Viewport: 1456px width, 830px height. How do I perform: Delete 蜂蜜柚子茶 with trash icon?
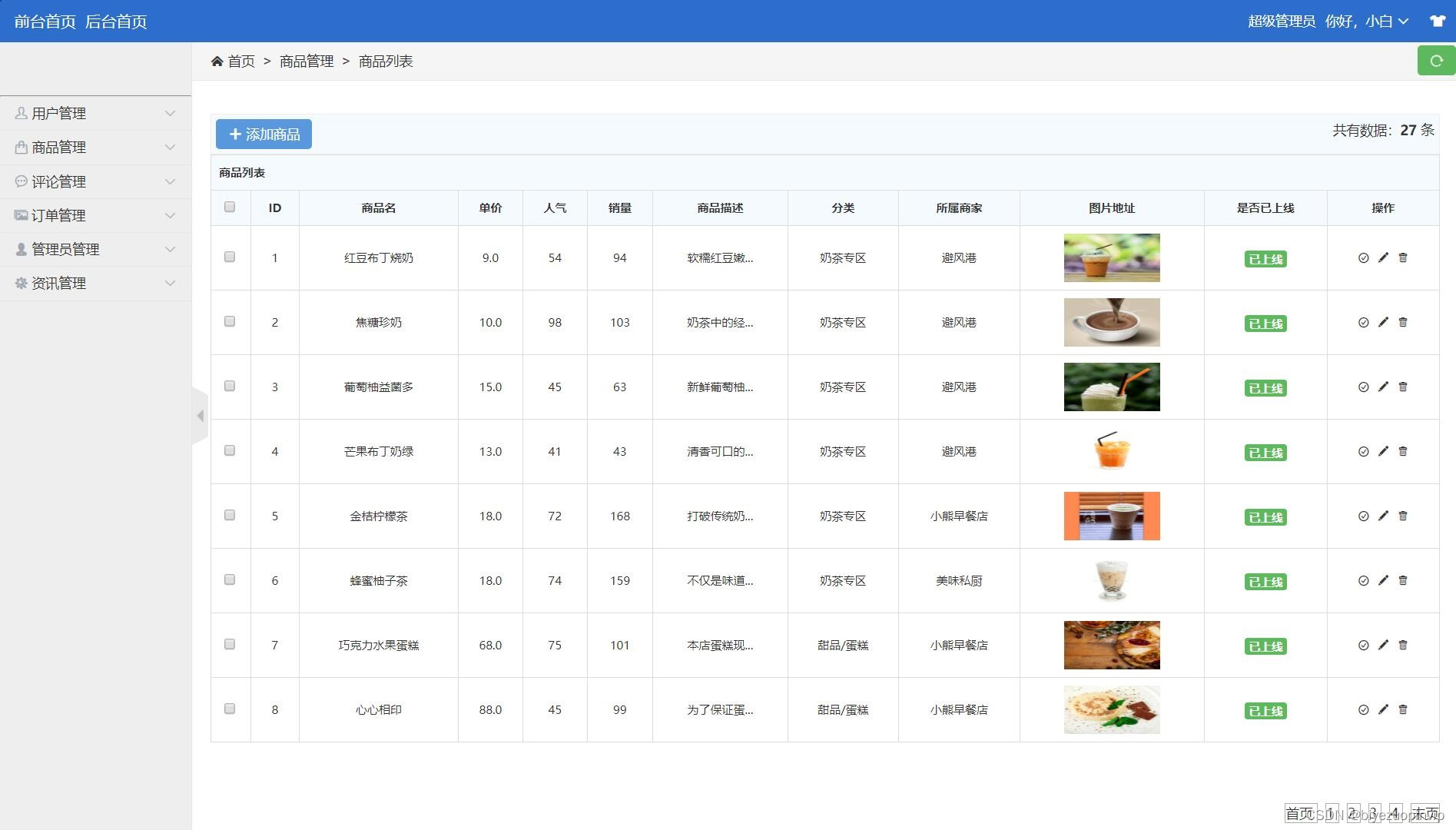[x=1403, y=580]
